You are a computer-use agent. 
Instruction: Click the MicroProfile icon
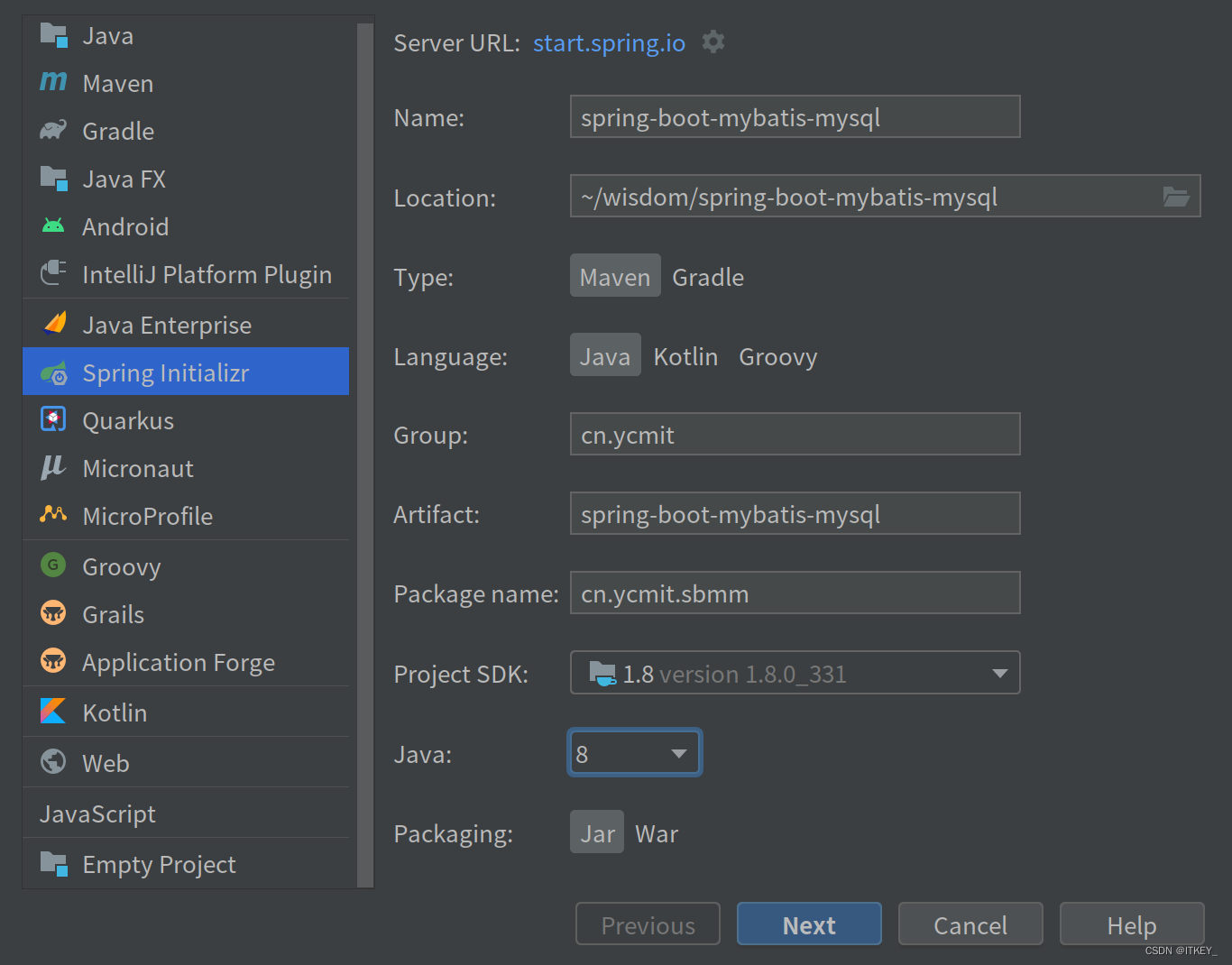pyautogui.click(x=53, y=514)
